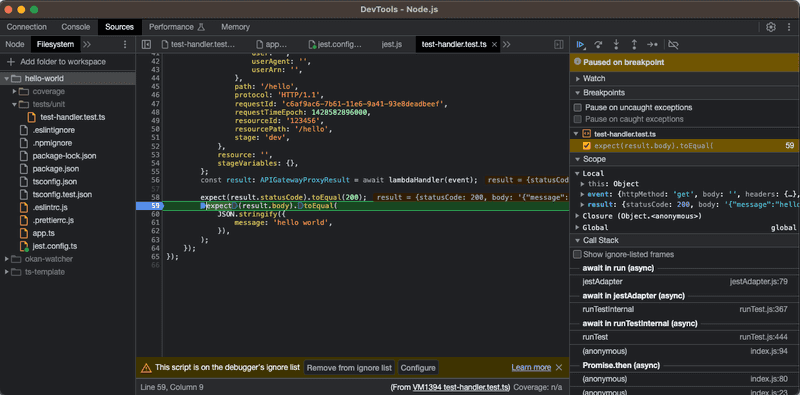This screenshot has height=395, width=800.
Task: Step into next function call
Action: click(x=616, y=45)
